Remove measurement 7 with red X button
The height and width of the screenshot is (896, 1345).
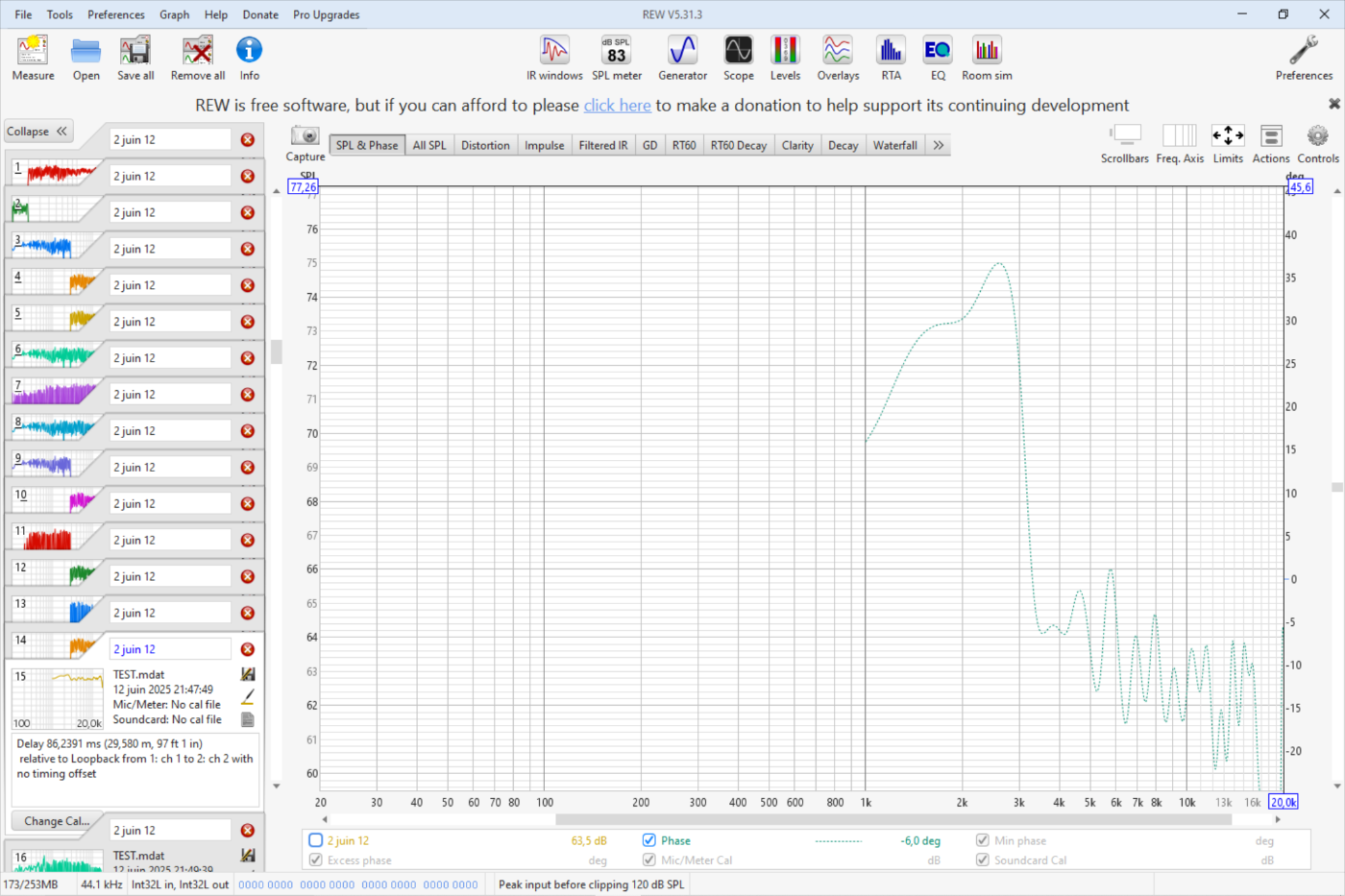click(x=247, y=395)
